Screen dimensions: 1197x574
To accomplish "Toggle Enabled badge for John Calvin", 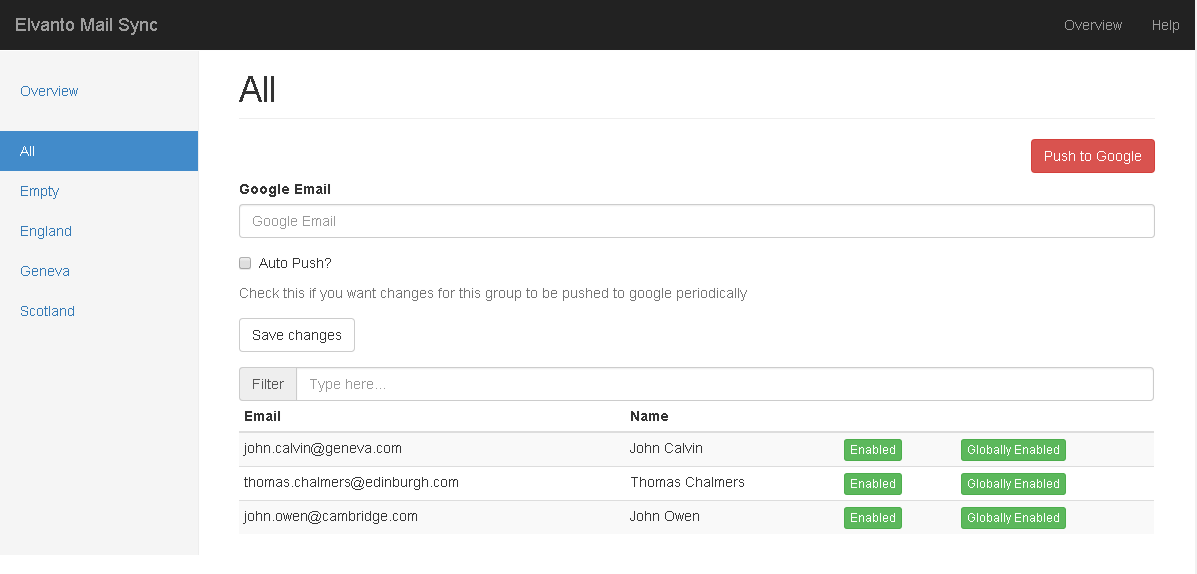I will point(872,450).
